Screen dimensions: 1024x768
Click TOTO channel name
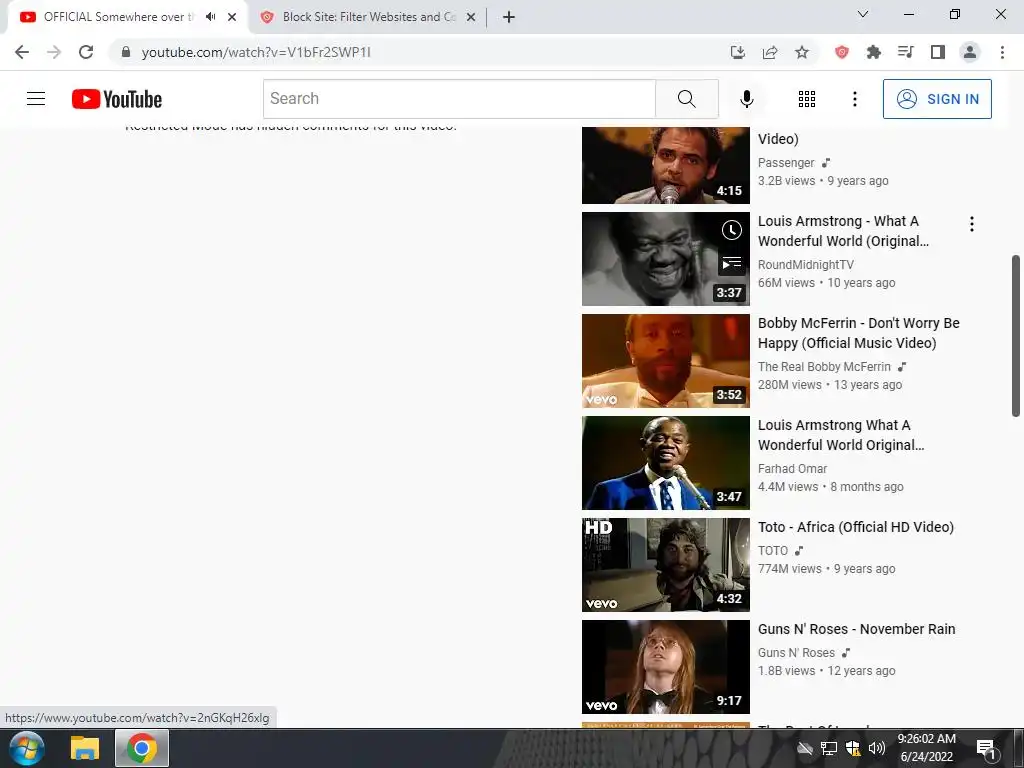click(773, 551)
